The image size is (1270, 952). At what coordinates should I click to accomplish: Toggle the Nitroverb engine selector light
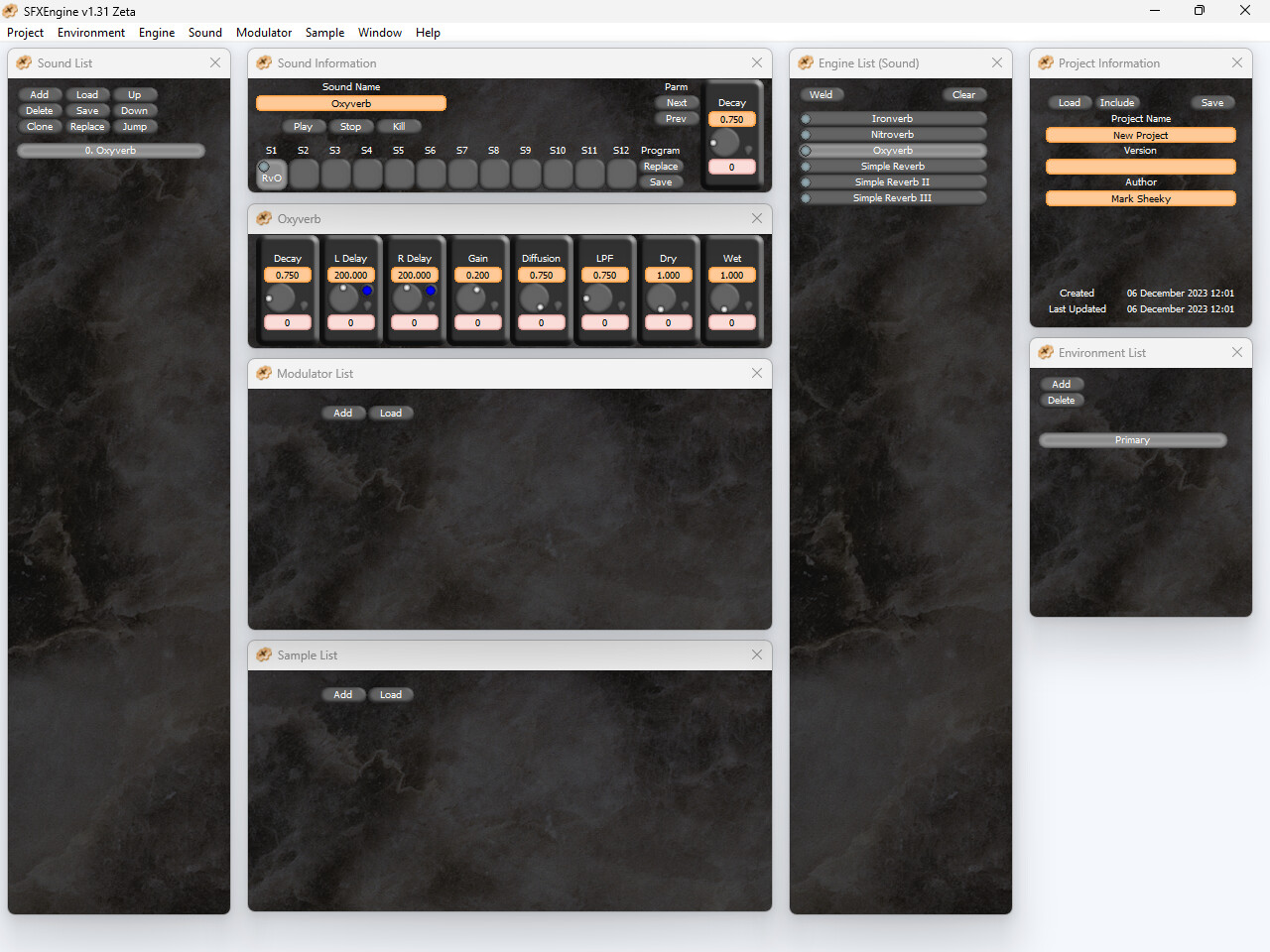[805, 134]
